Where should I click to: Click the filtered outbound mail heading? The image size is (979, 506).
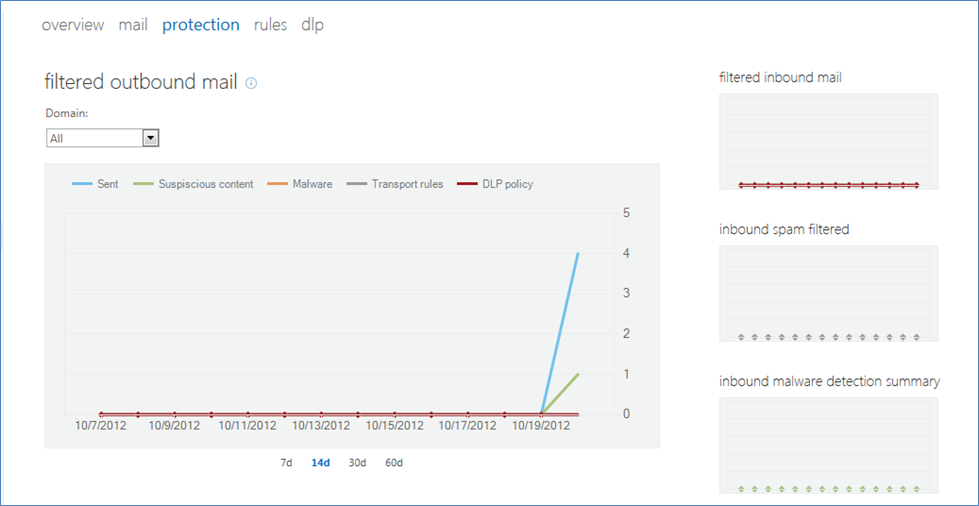coord(141,82)
